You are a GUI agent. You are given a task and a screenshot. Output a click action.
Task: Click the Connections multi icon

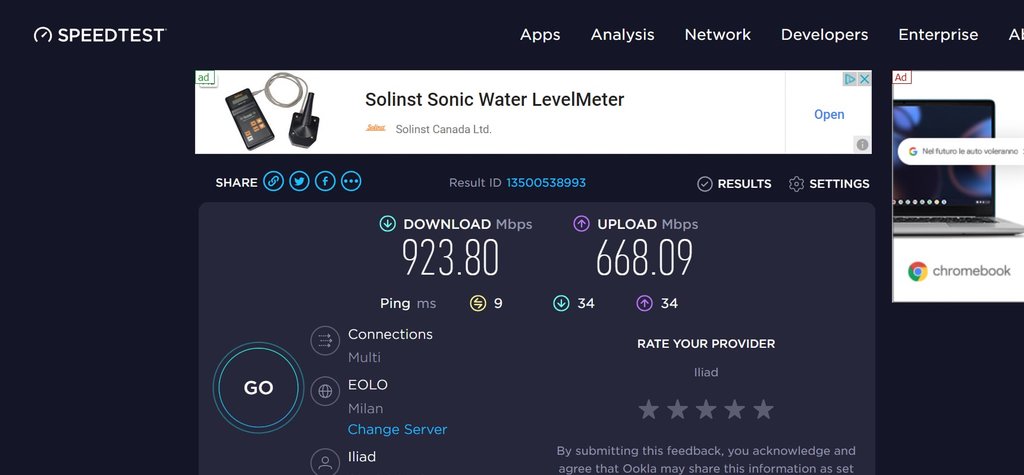tap(325, 341)
